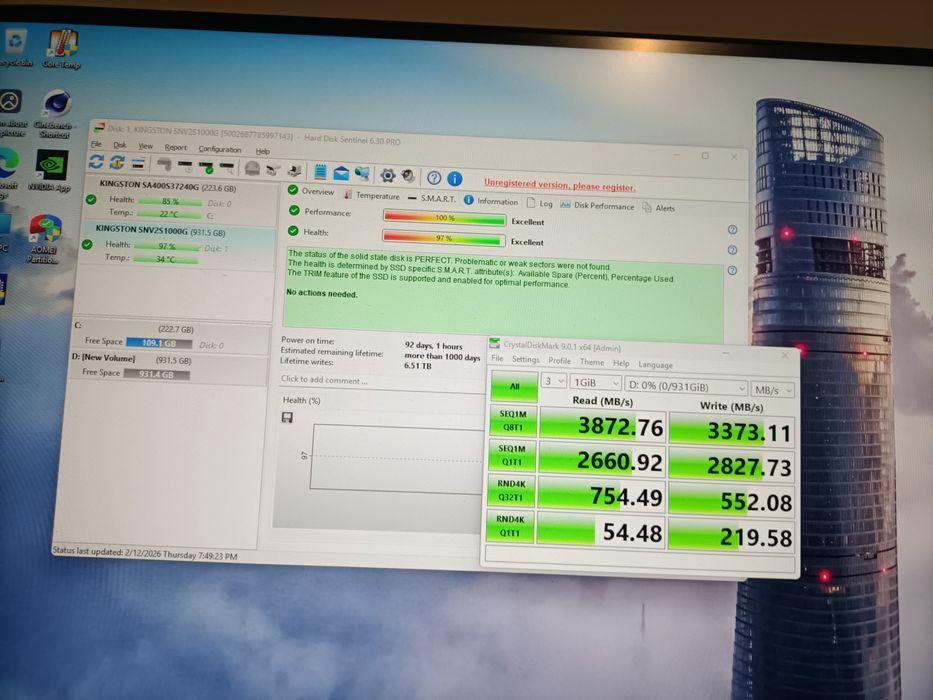This screenshot has height=700, width=933.
Task: Click the gray hammer disk test icon
Action: tap(164, 164)
